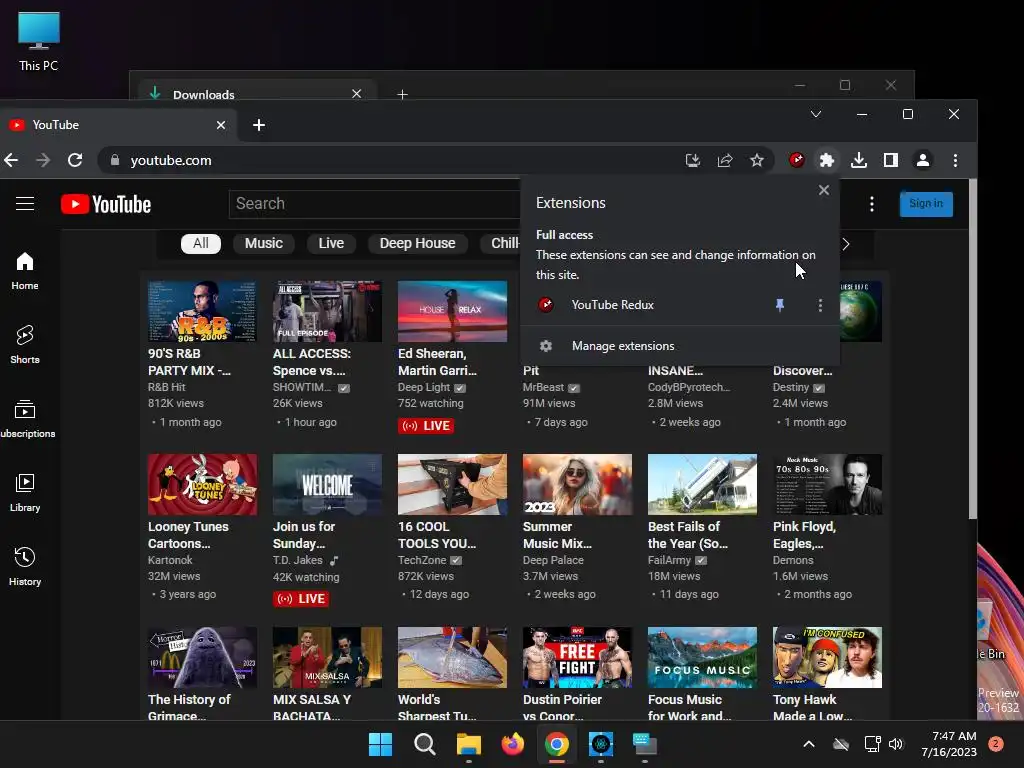Image resolution: width=1024 pixels, height=768 pixels.
Task: Select the Live filter chip
Action: 331,244
